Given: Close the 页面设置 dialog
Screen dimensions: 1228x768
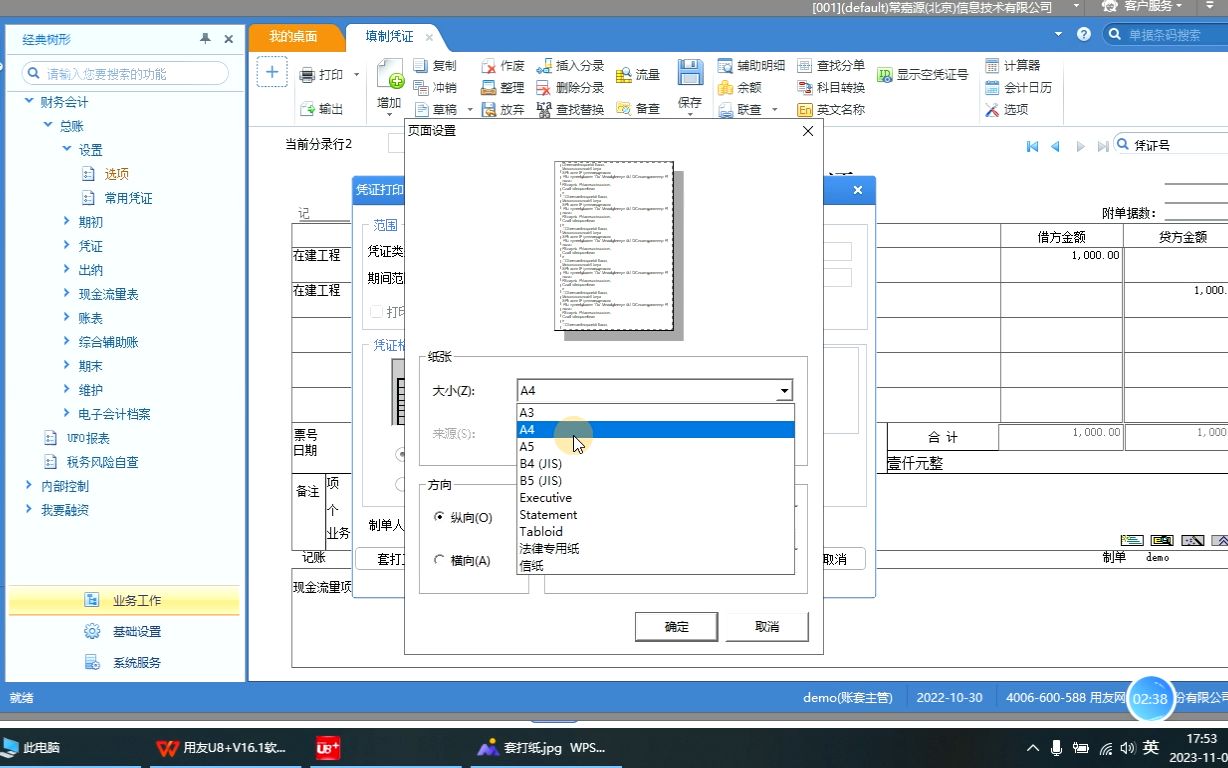Looking at the screenshot, I should pyautogui.click(x=808, y=131).
